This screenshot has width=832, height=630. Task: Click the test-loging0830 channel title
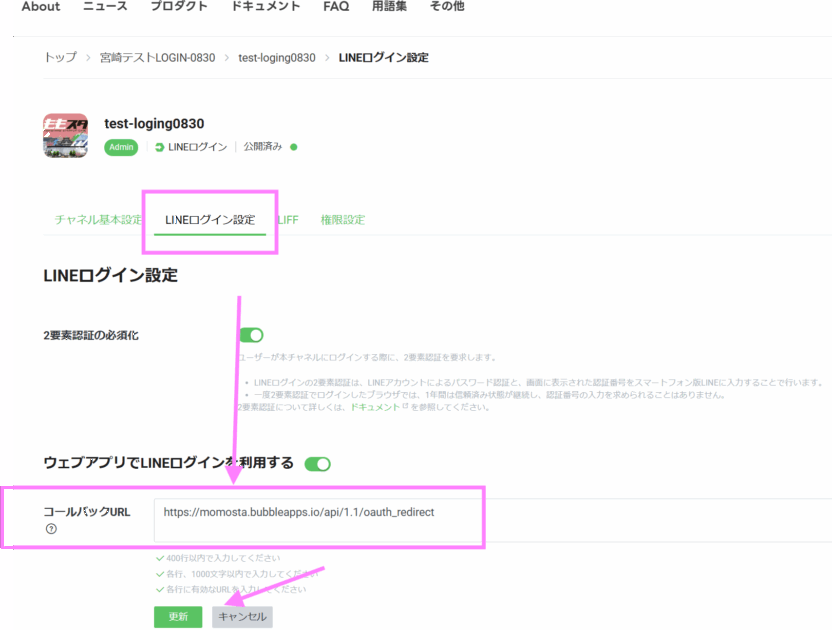click(154, 124)
